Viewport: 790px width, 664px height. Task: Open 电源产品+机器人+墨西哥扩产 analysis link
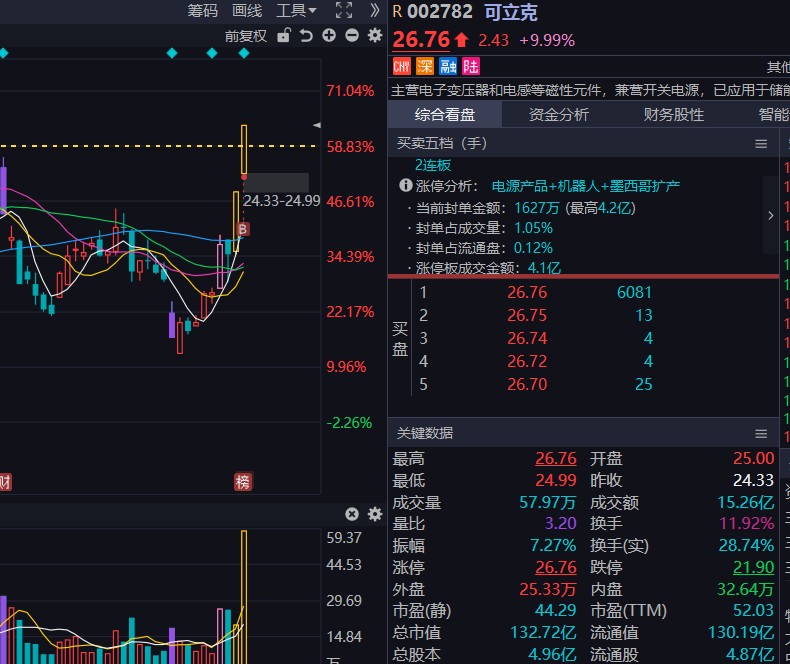tap(585, 186)
